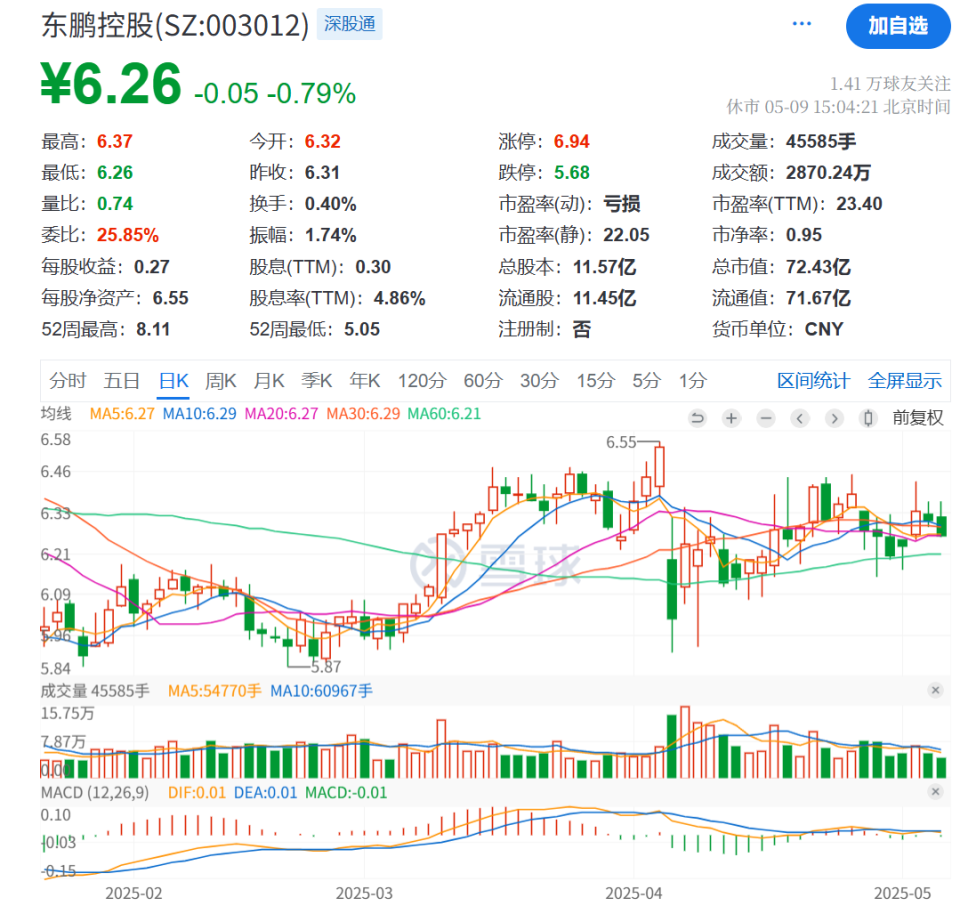Click the DIF:0.01 indicator label
960x914 pixels.
coord(197,793)
